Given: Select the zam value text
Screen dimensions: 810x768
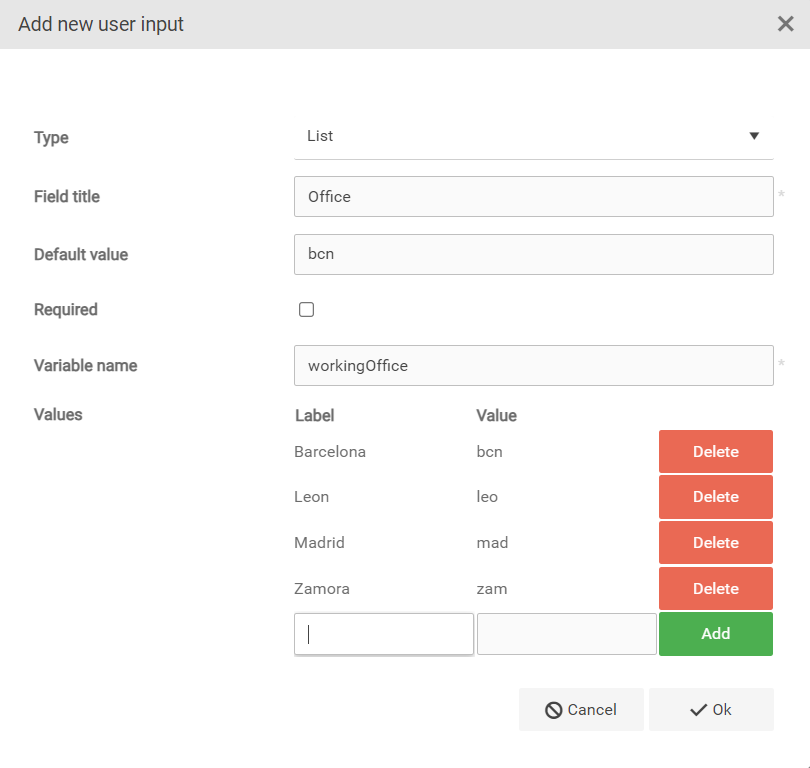Looking at the screenshot, I should [x=492, y=589].
